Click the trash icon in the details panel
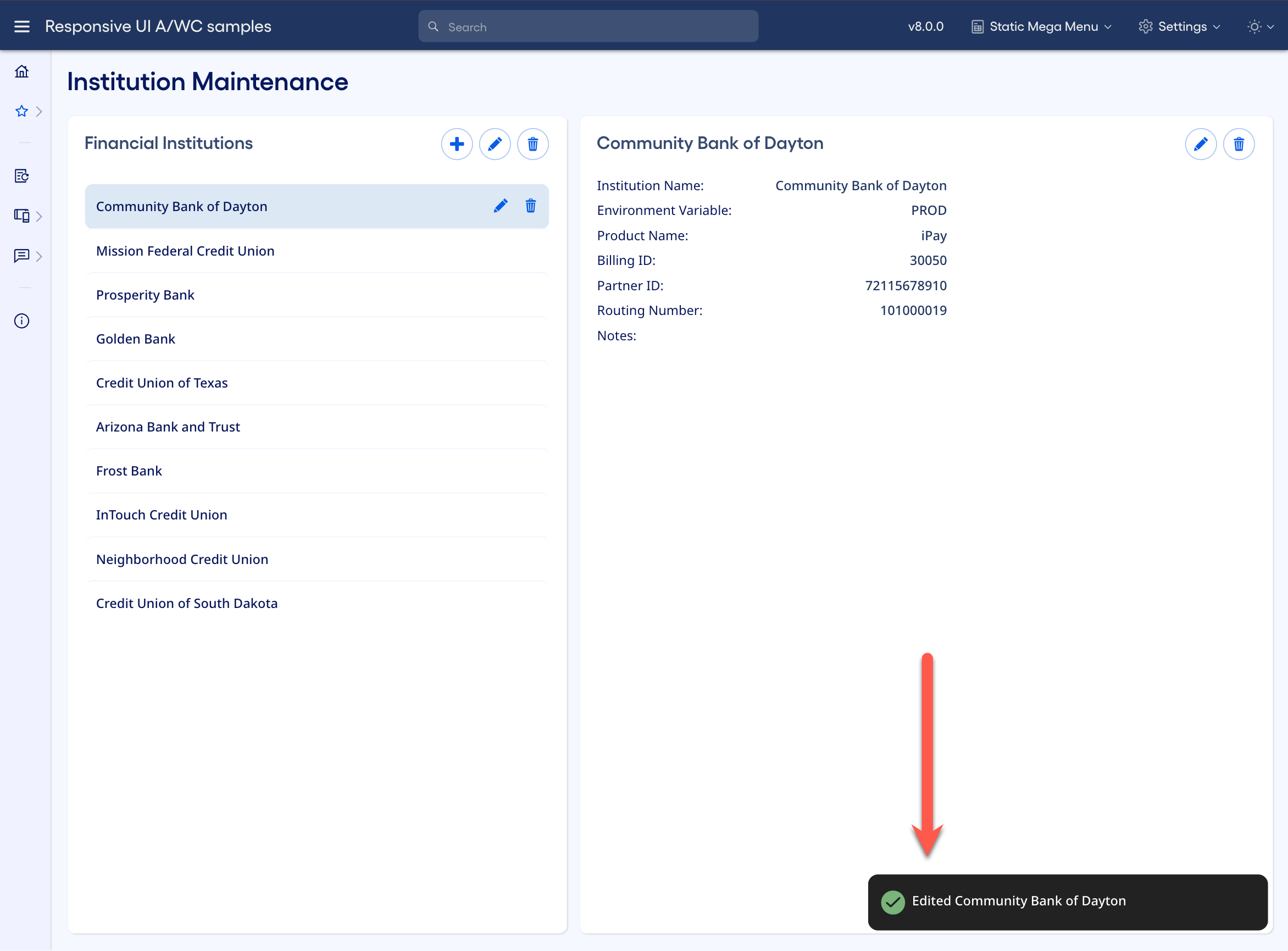The height and width of the screenshot is (951, 1288). 1239,144
